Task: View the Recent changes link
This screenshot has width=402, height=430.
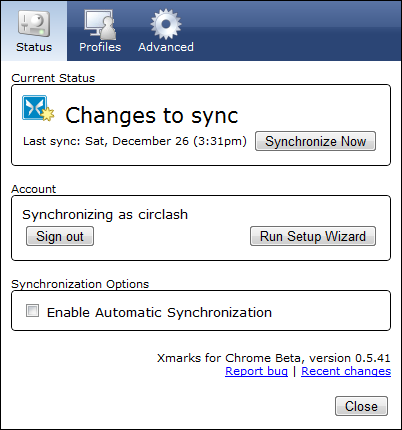Action: [346, 371]
